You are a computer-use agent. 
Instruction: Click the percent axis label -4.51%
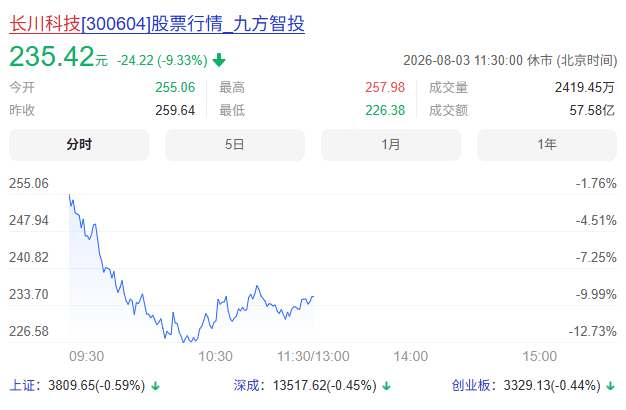pos(596,220)
